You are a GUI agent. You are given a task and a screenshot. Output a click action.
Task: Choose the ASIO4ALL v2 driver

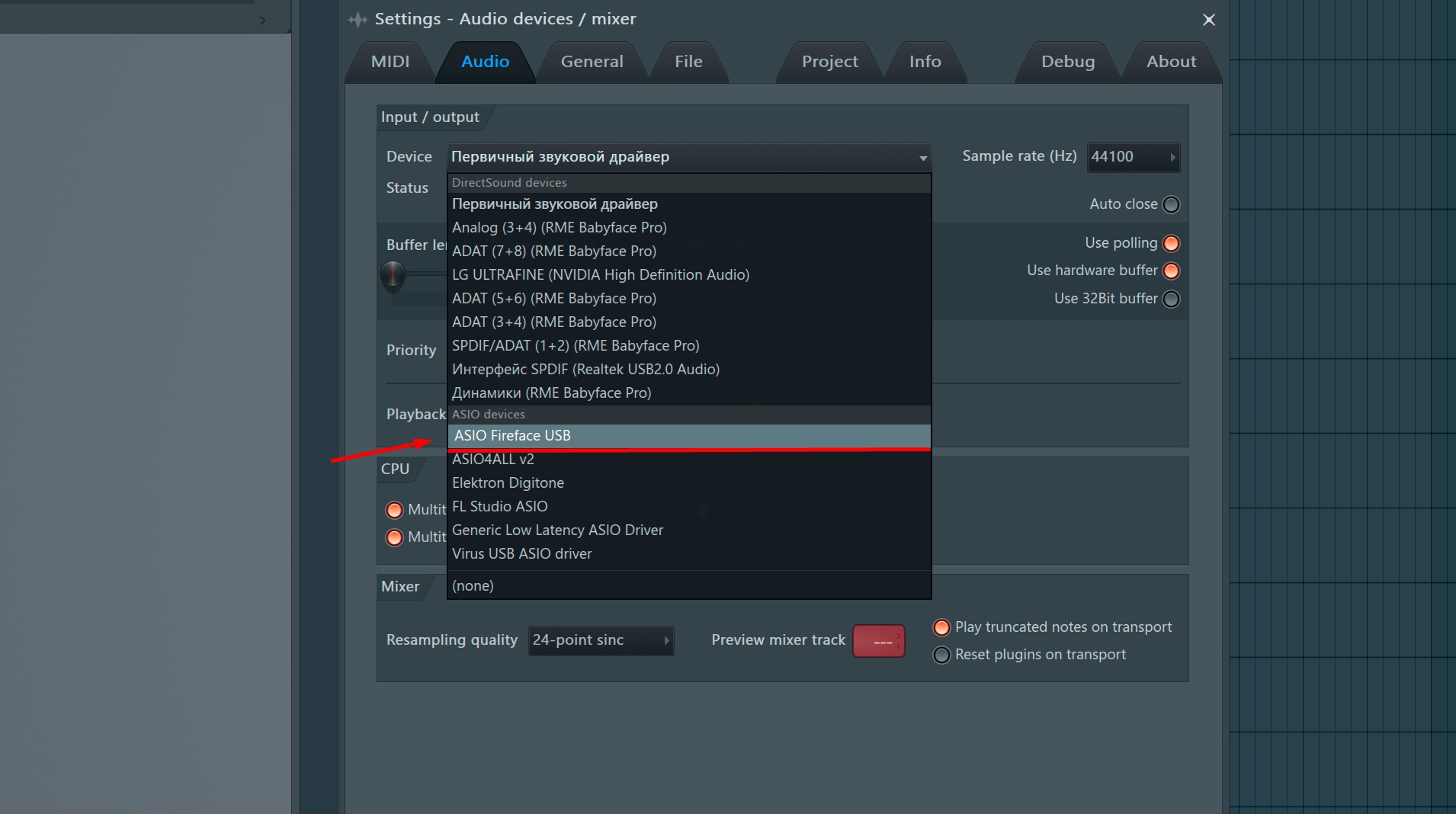point(689,460)
